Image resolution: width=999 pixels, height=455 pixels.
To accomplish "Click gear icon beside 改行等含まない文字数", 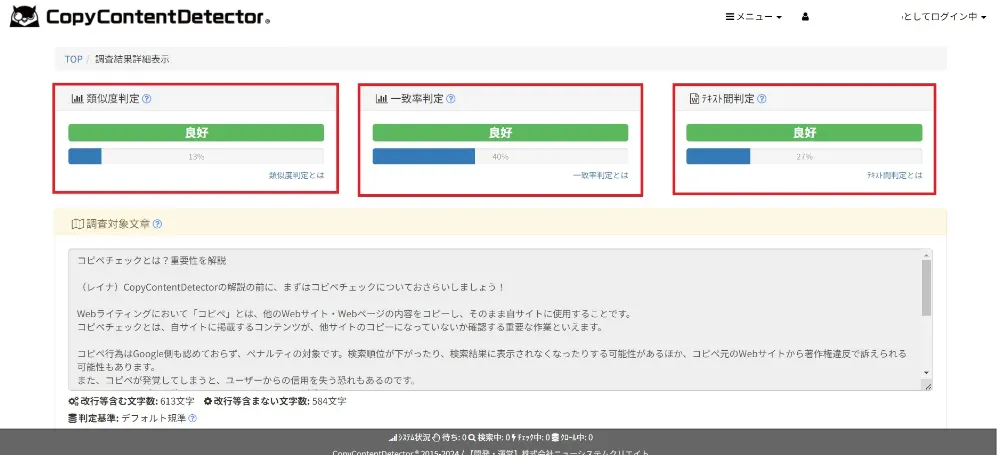I will pyautogui.click(x=208, y=401).
